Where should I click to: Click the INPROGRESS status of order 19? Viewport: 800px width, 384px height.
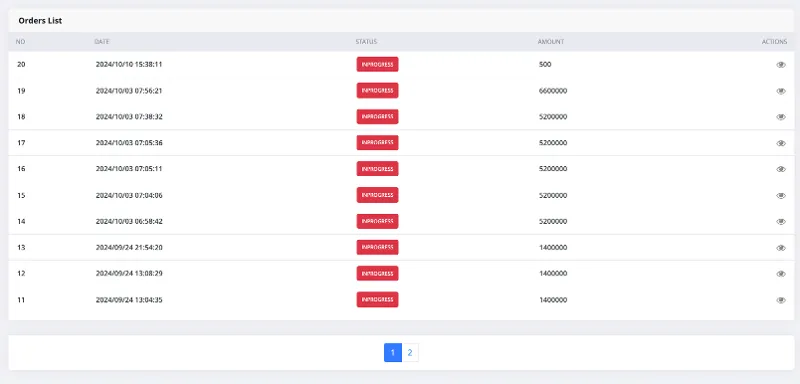[377, 91]
